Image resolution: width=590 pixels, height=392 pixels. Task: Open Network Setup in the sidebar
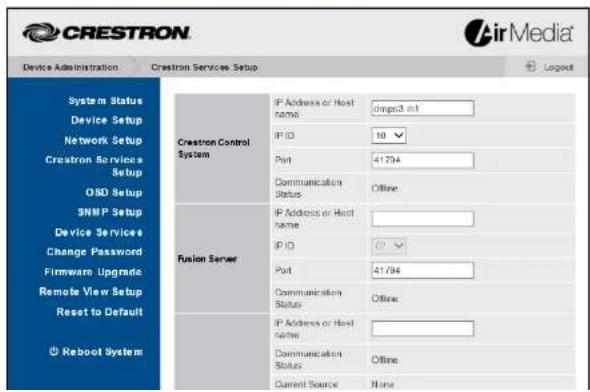pyautogui.click(x=103, y=140)
